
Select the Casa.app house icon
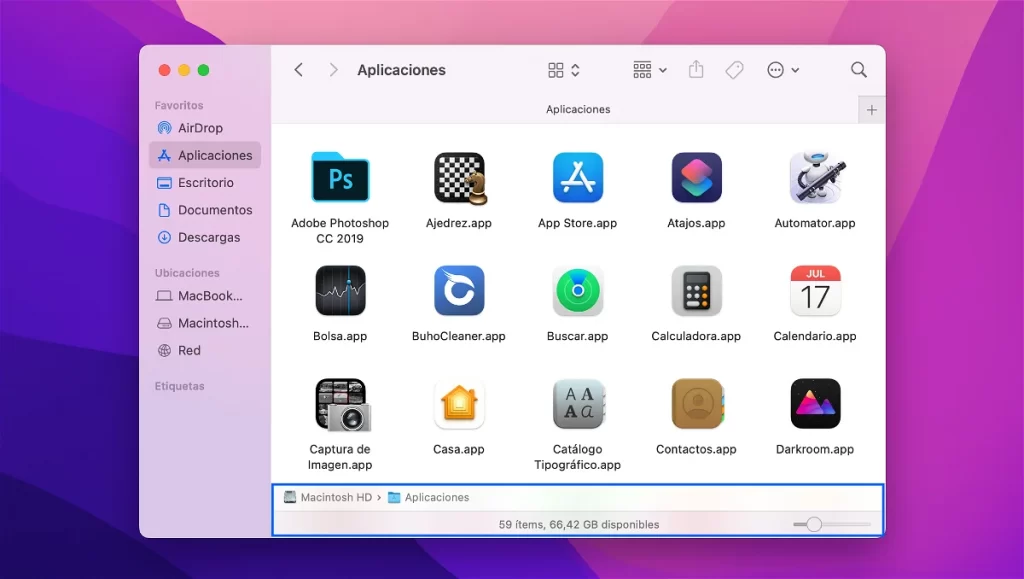(x=459, y=403)
